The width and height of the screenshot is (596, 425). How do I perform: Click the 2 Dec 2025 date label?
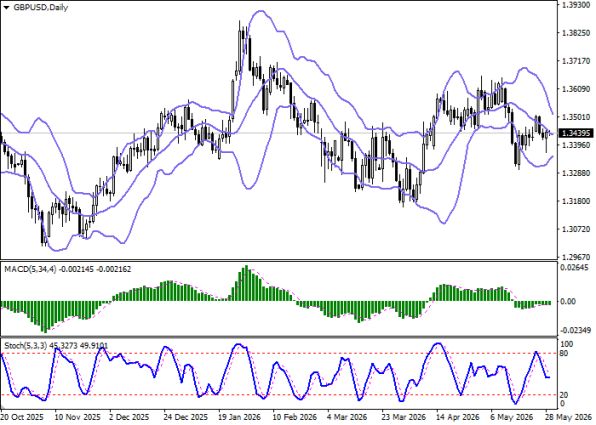tap(130, 417)
